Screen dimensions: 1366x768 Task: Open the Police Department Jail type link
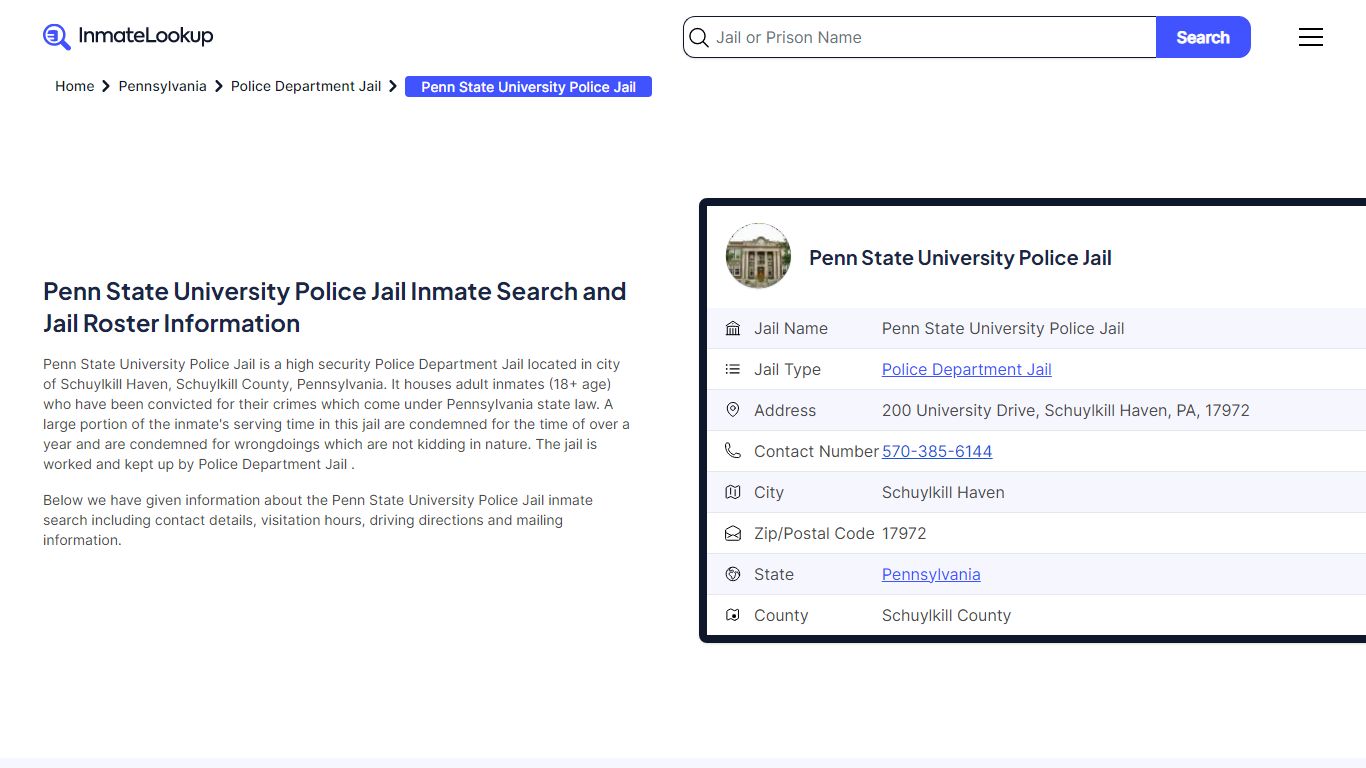coord(966,369)
